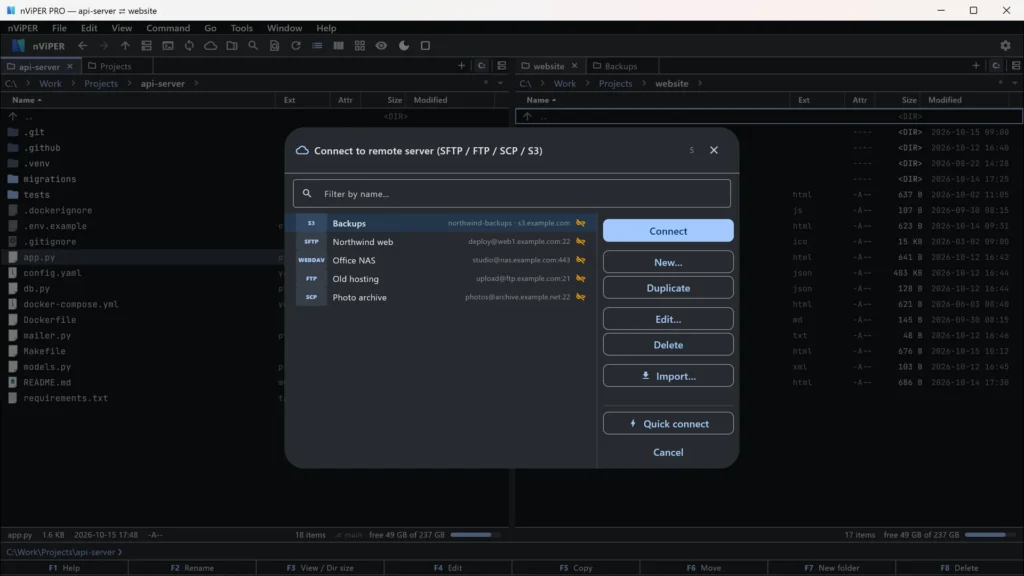Expand left panel path history dropdown arrow
1024x576 pixels.
pos(500,84)
